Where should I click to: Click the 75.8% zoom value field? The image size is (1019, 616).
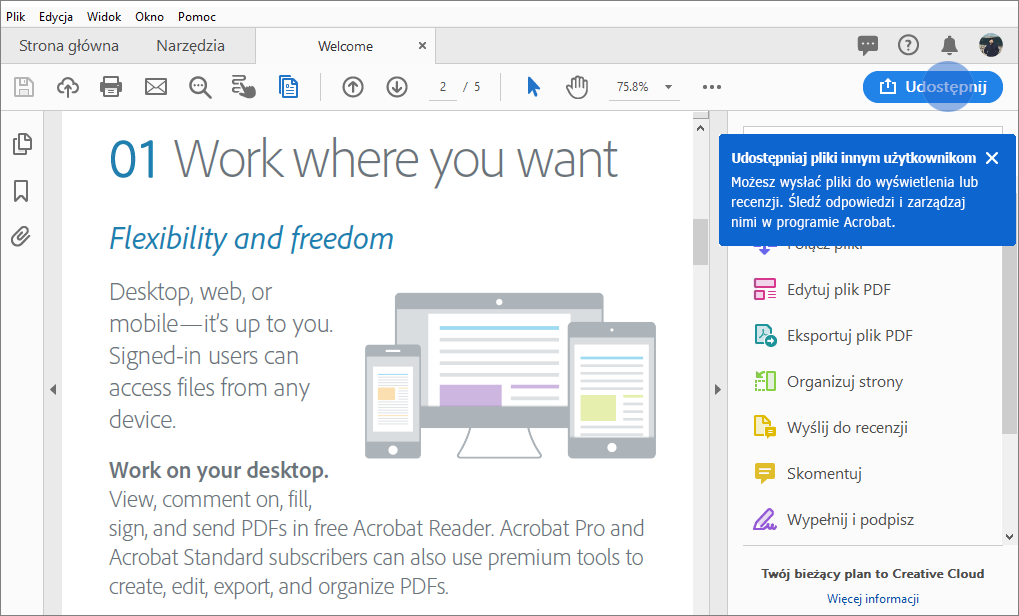pos(633,87)
